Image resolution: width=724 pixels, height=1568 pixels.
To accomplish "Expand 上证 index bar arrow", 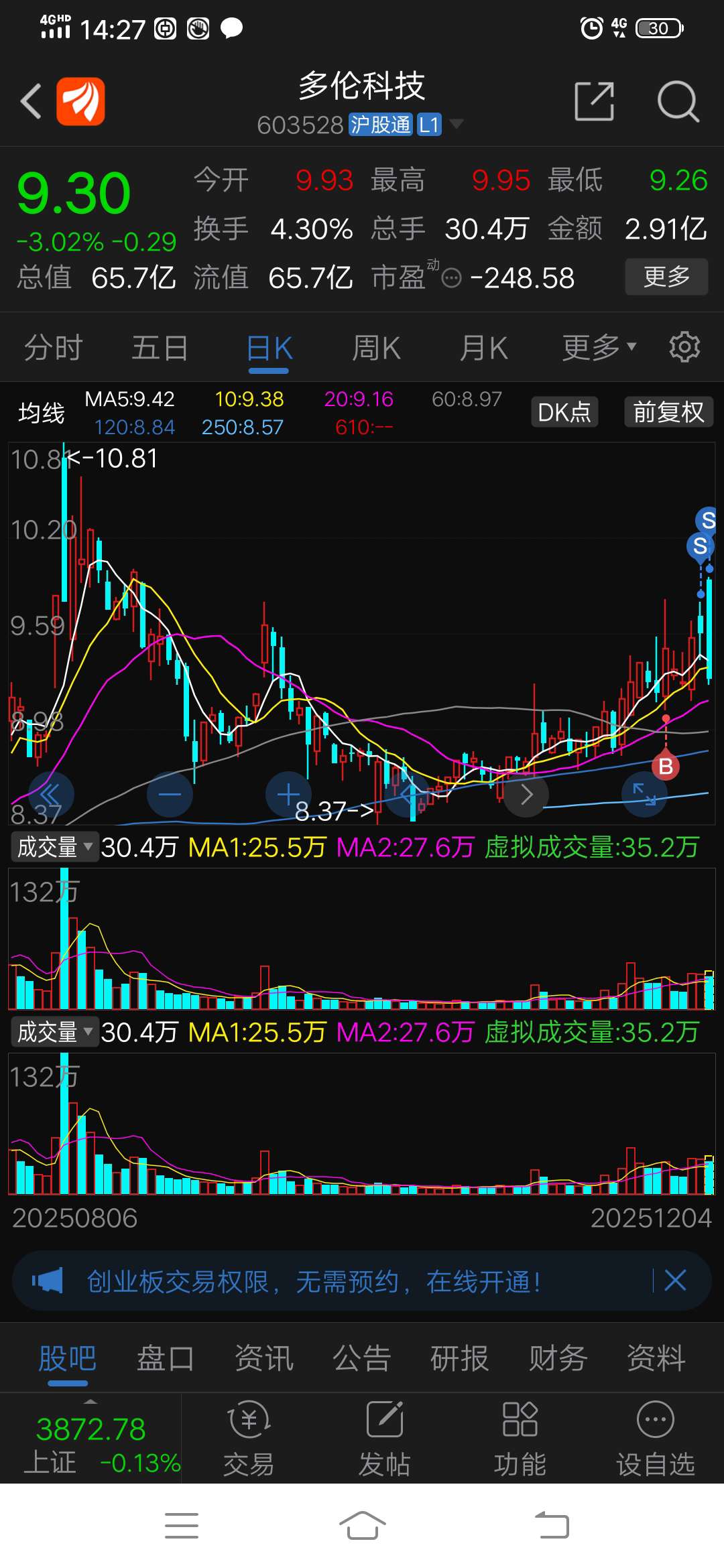I will [90, 1402].
